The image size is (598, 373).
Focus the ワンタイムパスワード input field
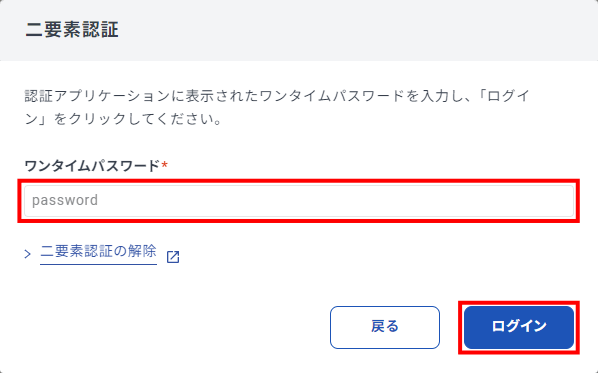click(x=299, y=201)
